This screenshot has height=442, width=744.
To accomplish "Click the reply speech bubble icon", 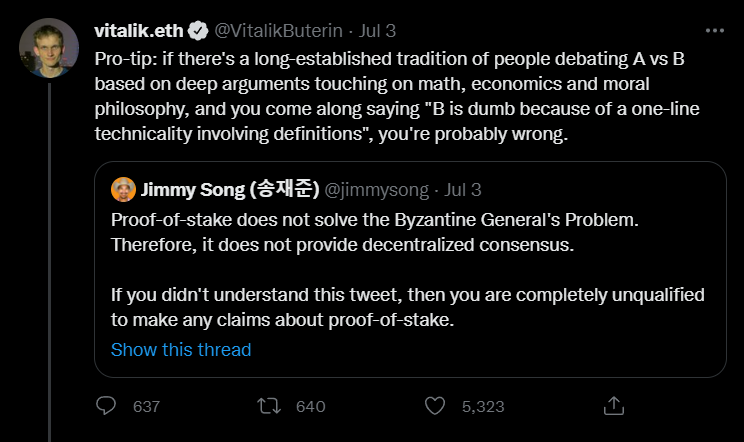I will pyautogui.click(x=106, y=406).
